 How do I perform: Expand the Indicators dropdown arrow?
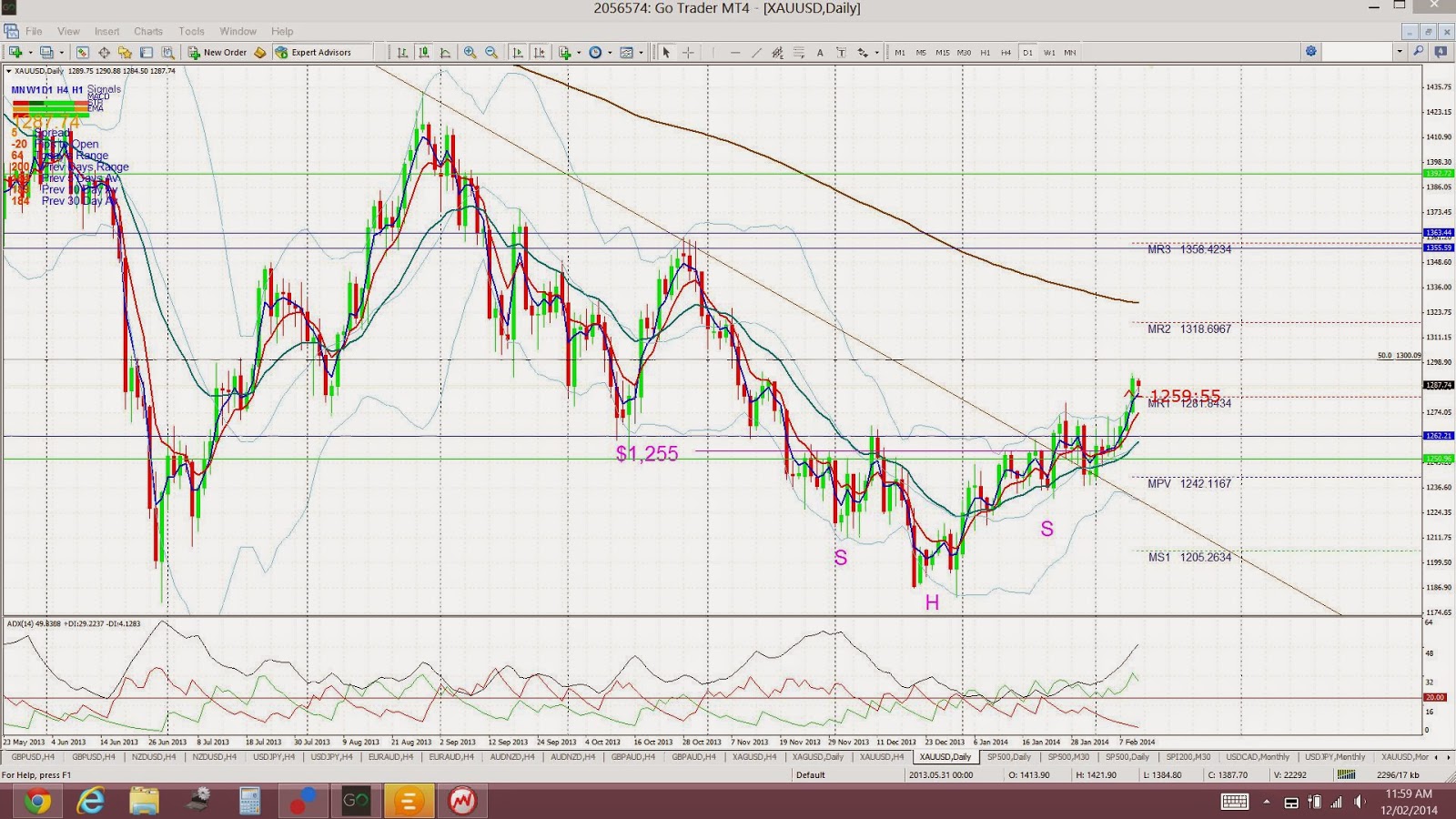579,53
